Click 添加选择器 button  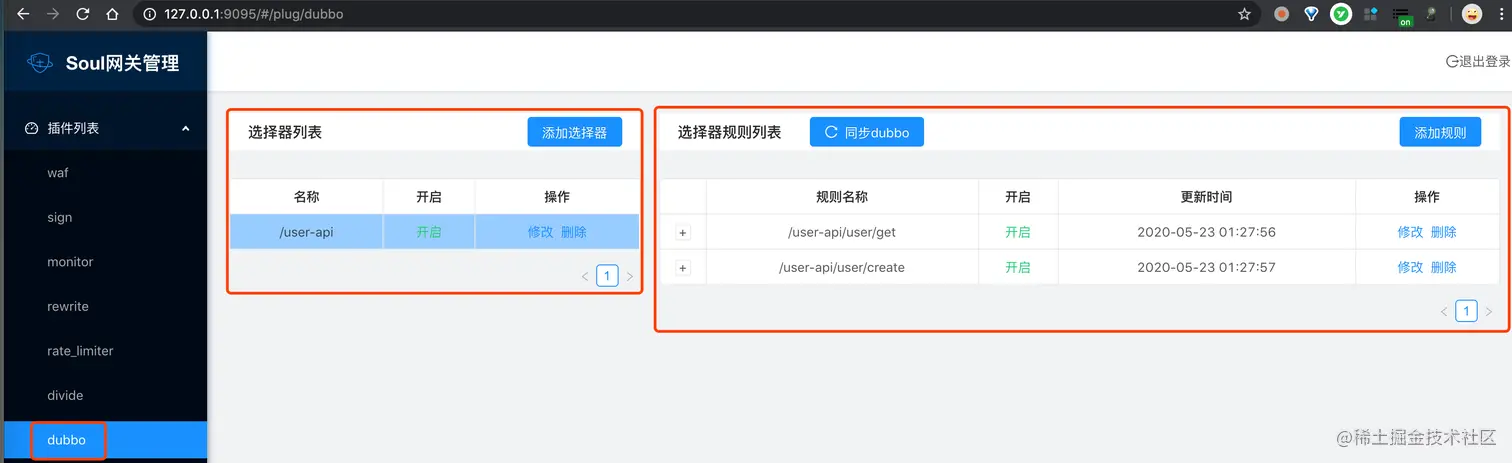pos(574,132)
